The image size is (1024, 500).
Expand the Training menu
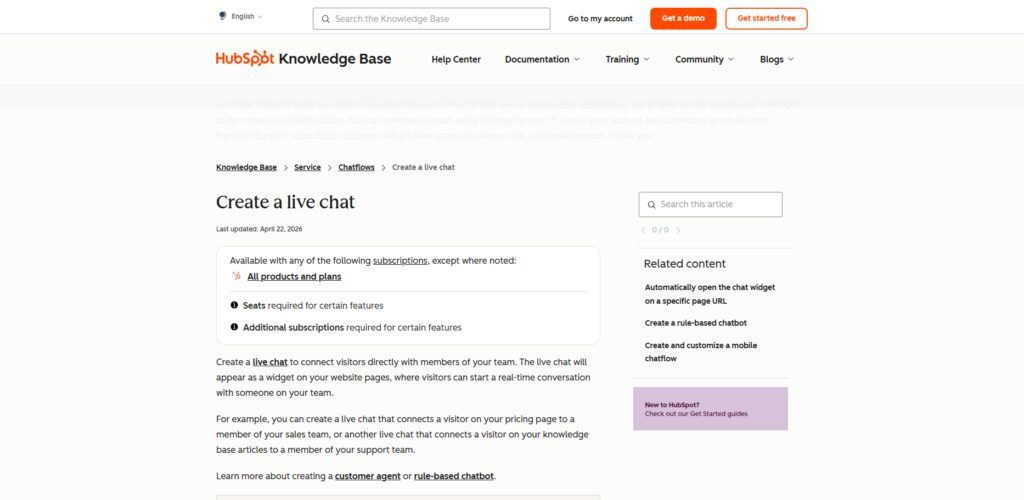click(627, 59)
